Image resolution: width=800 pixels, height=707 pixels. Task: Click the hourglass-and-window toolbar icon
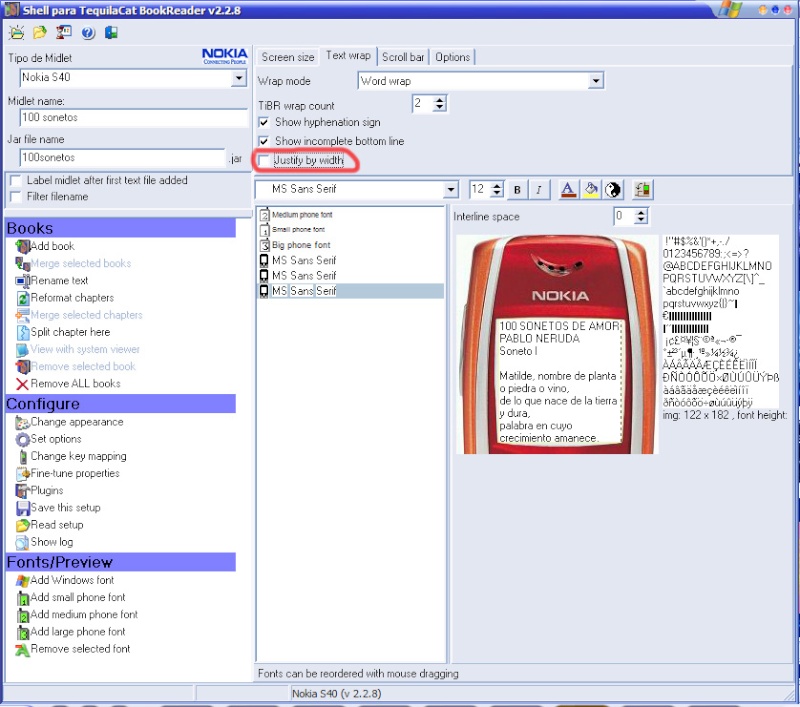click(64, 32)
